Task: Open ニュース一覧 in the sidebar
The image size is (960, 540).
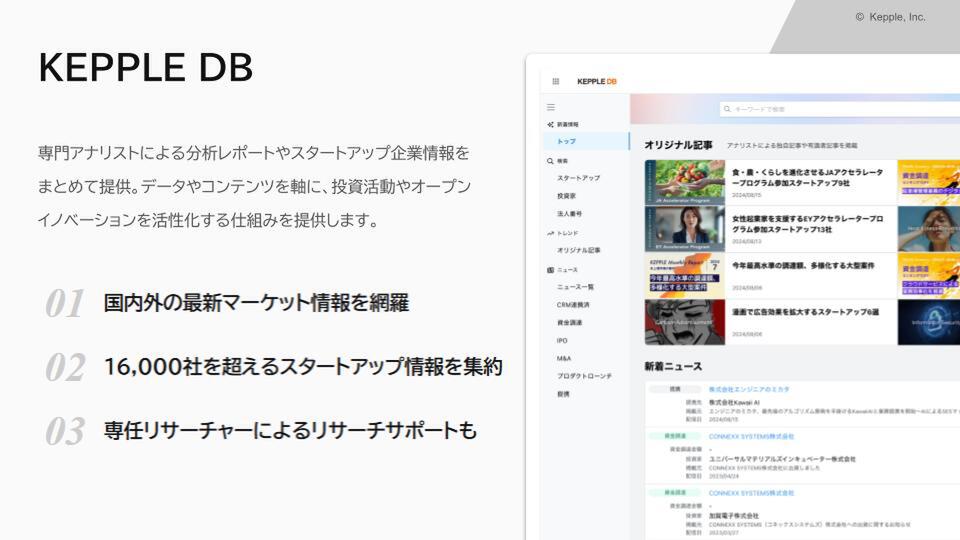Action: coord(576,287)
